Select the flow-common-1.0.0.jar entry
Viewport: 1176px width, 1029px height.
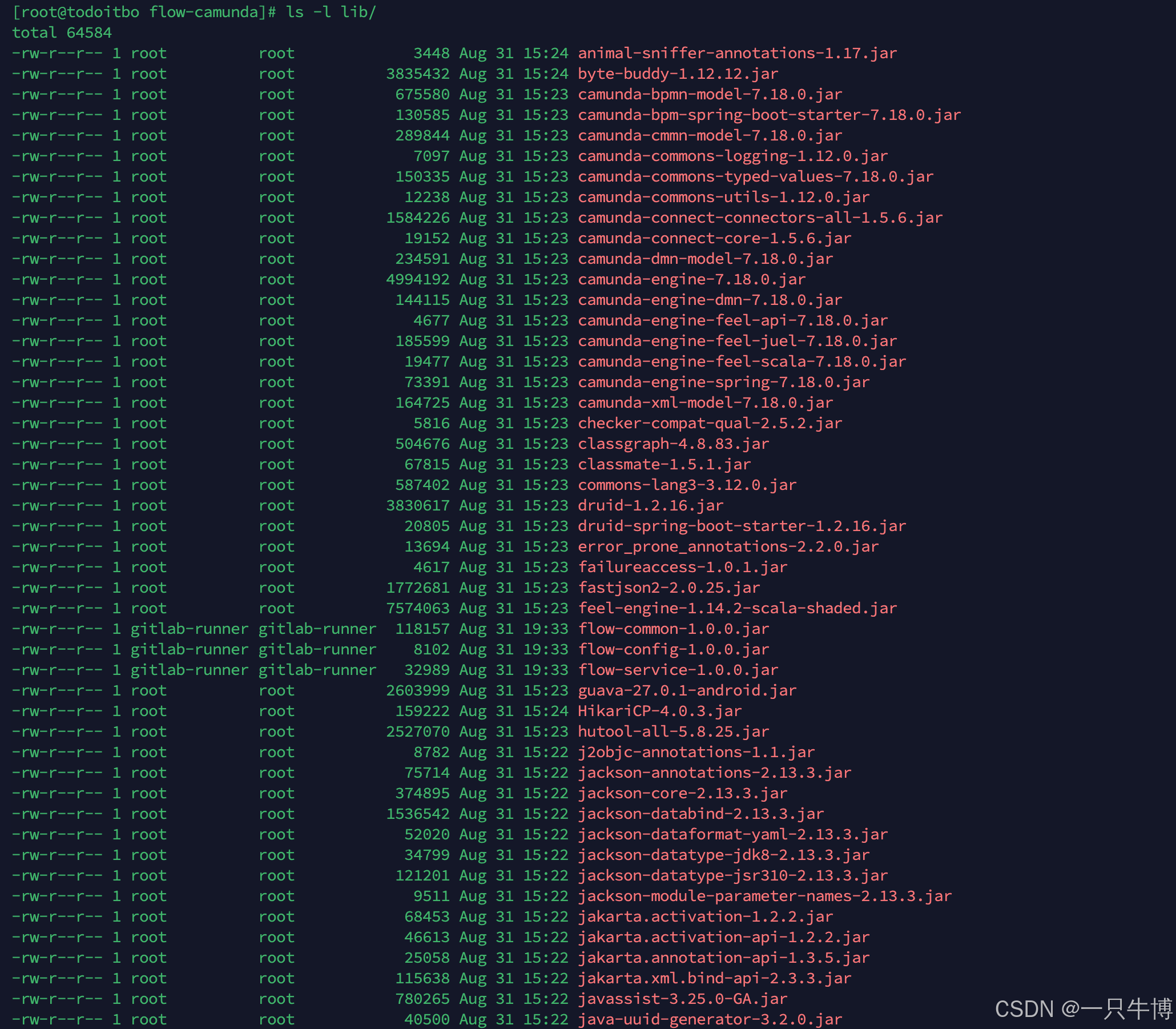point(673,629)
